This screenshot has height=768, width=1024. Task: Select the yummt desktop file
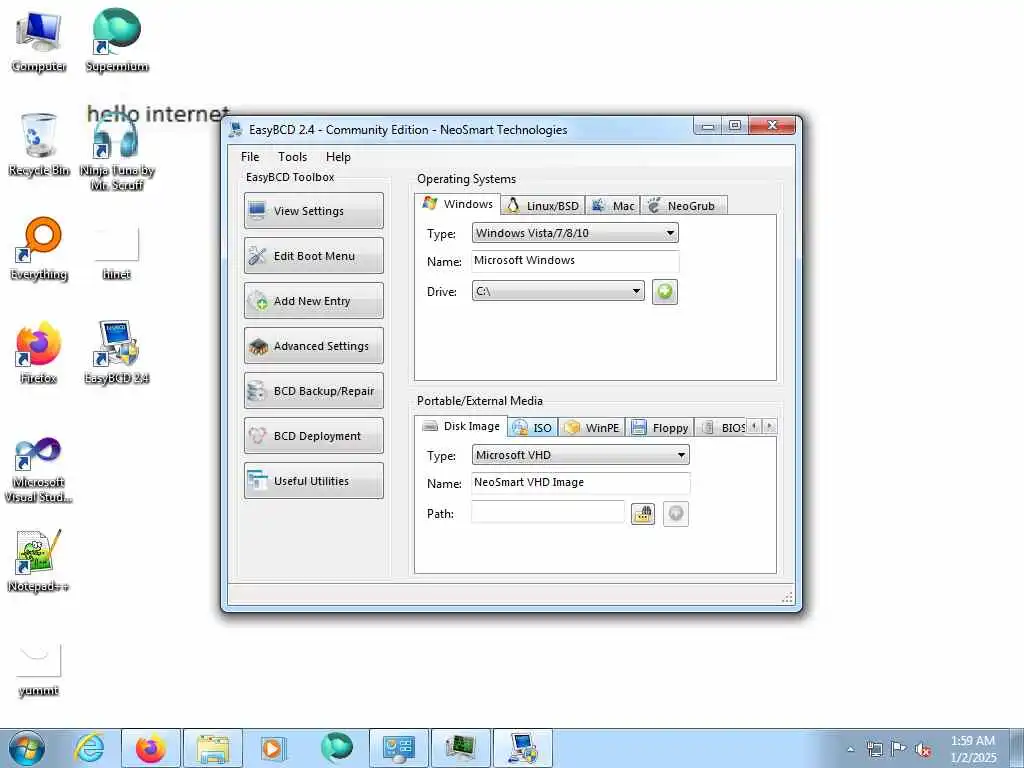pyautogui.click(x=39, y=670)
